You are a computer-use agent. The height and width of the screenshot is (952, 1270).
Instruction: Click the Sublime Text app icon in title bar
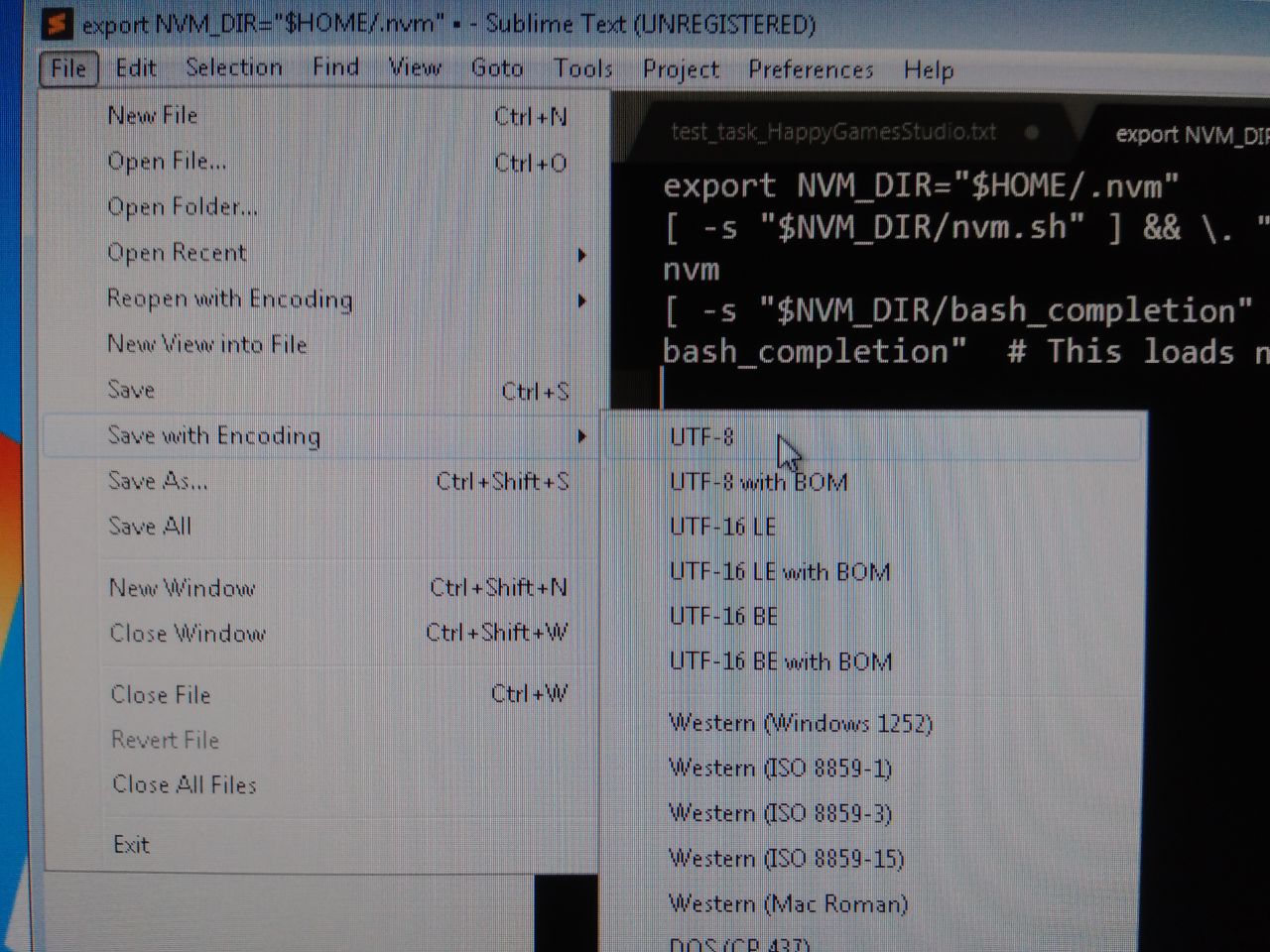(58, 22)
